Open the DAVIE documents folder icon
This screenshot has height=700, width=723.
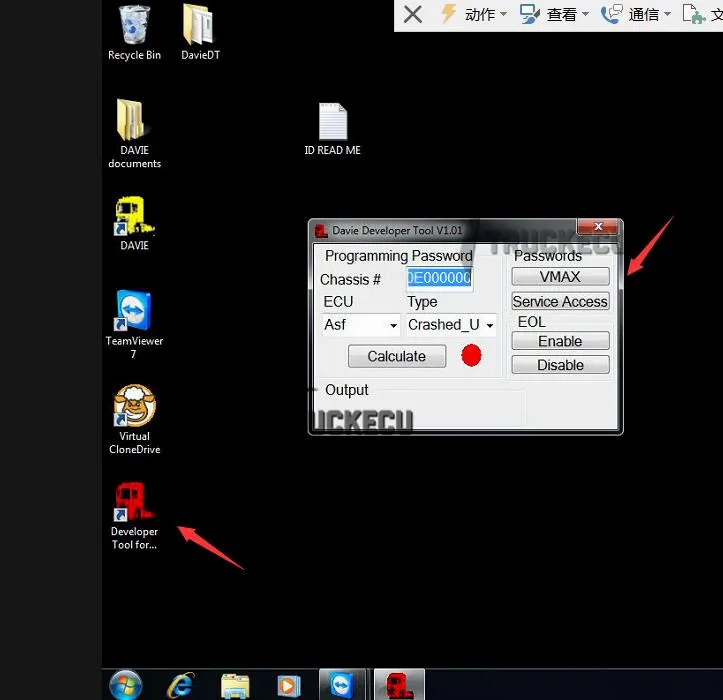(x=134, y=134)
